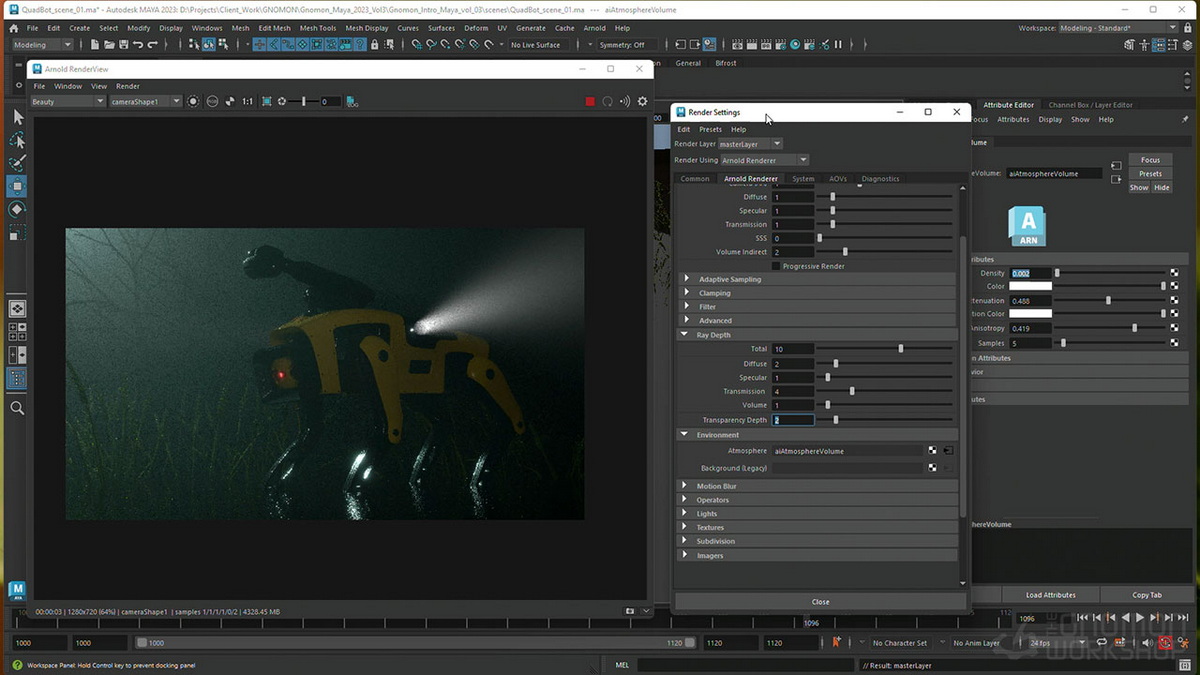1200x675 pixels.
Task: Choose the Paint Selection brush tool
Action: tap(17, 163)
